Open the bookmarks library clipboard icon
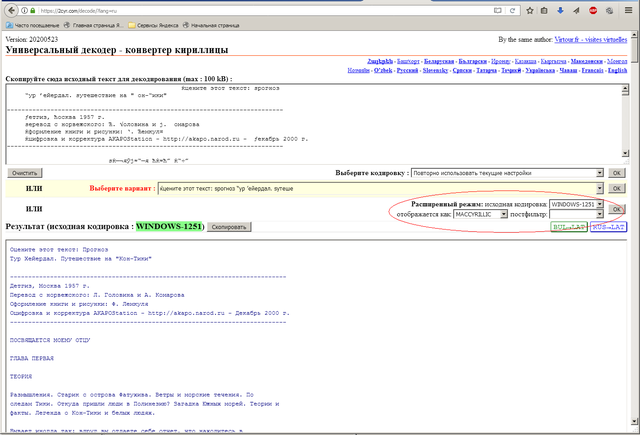Image resolution: width=640 pixels, height=435 pixels. coord(544,11)
